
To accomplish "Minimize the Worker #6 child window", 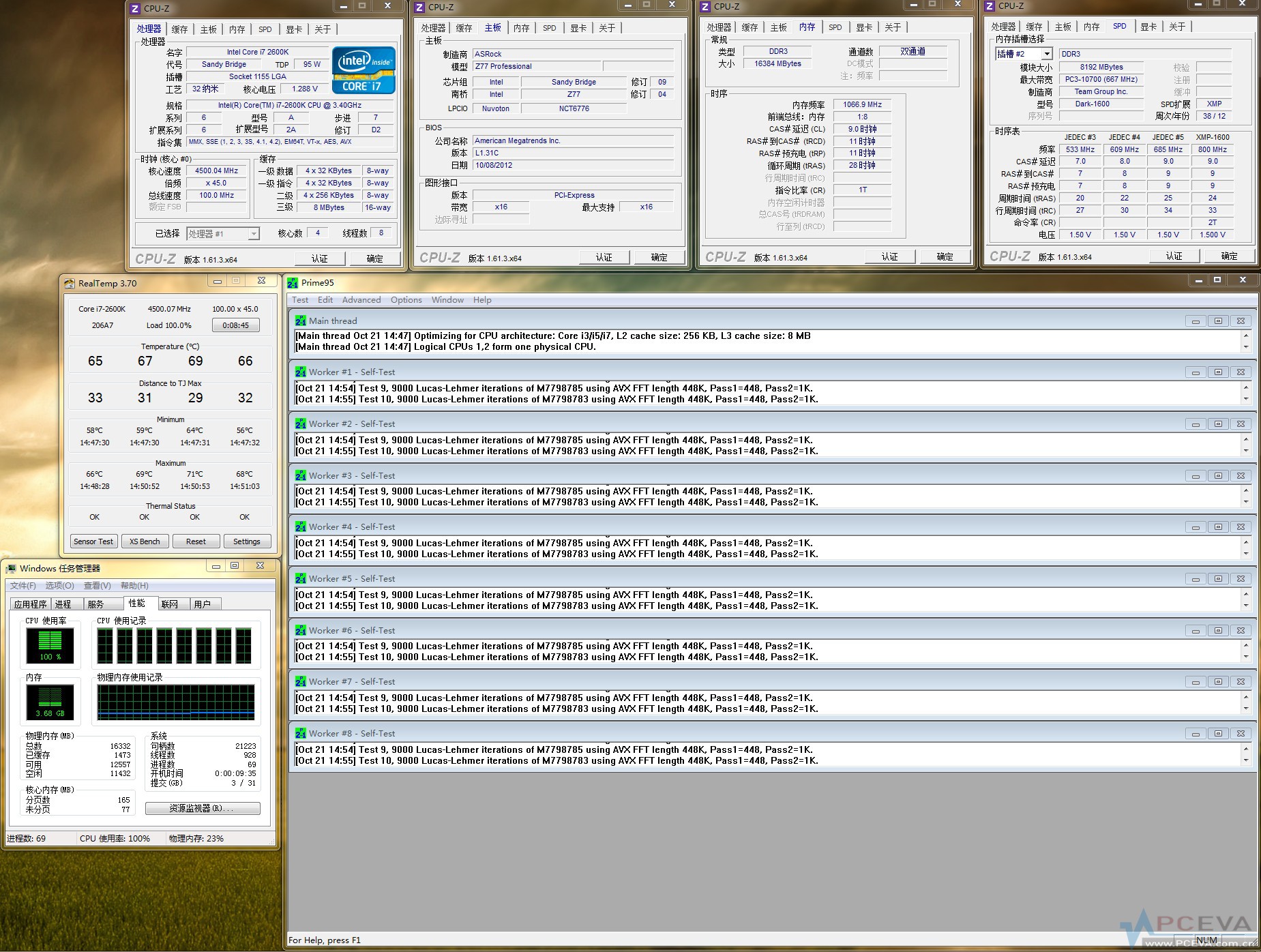I will (1196, 631).
